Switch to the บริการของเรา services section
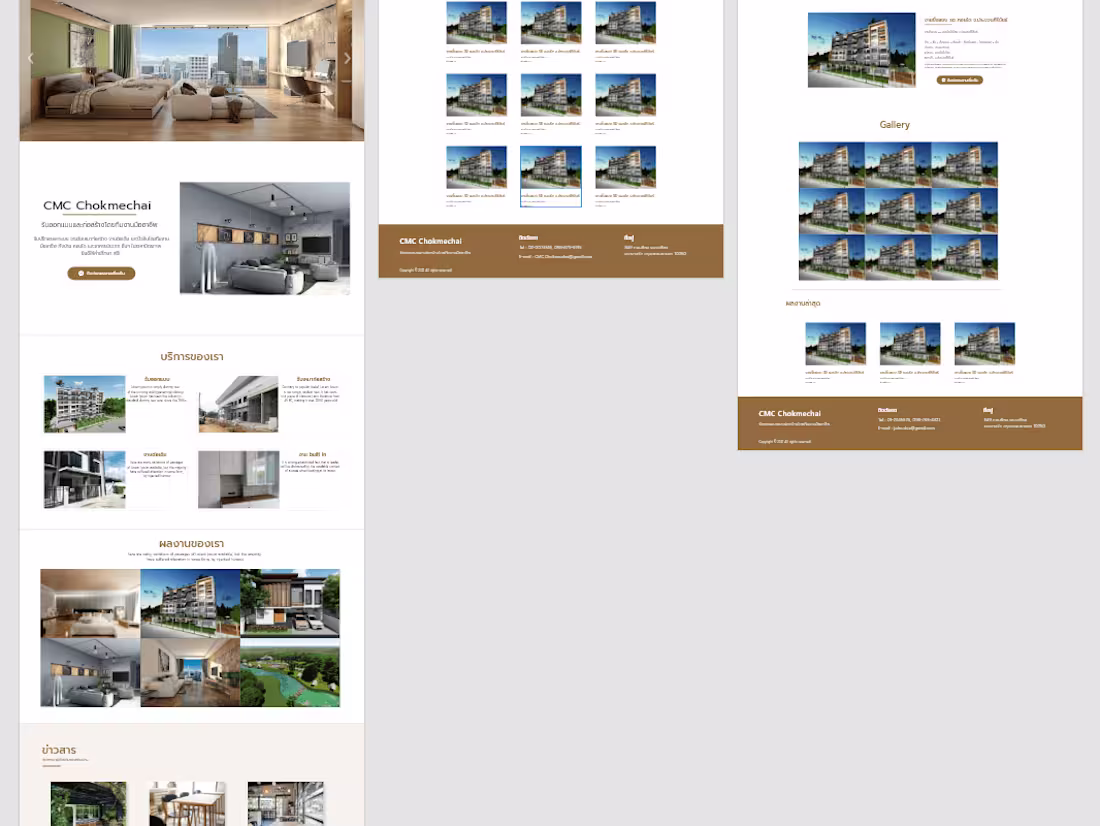 tap(191, 356)
